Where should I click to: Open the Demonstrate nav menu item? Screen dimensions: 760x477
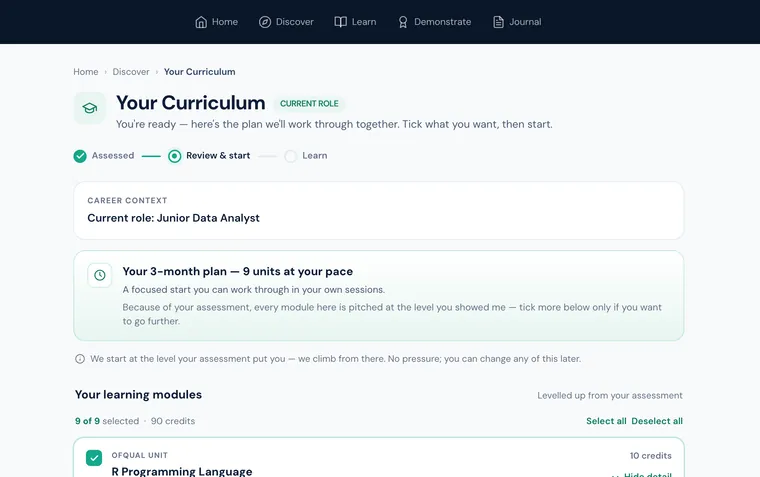click(434, 22)
